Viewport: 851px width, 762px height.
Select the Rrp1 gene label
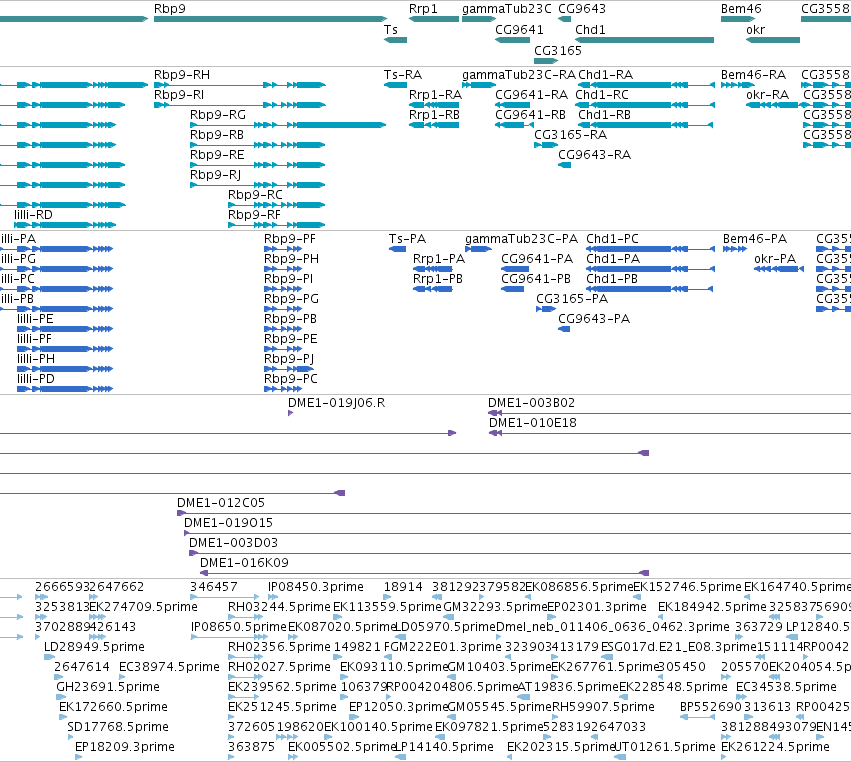pos(423,9)
